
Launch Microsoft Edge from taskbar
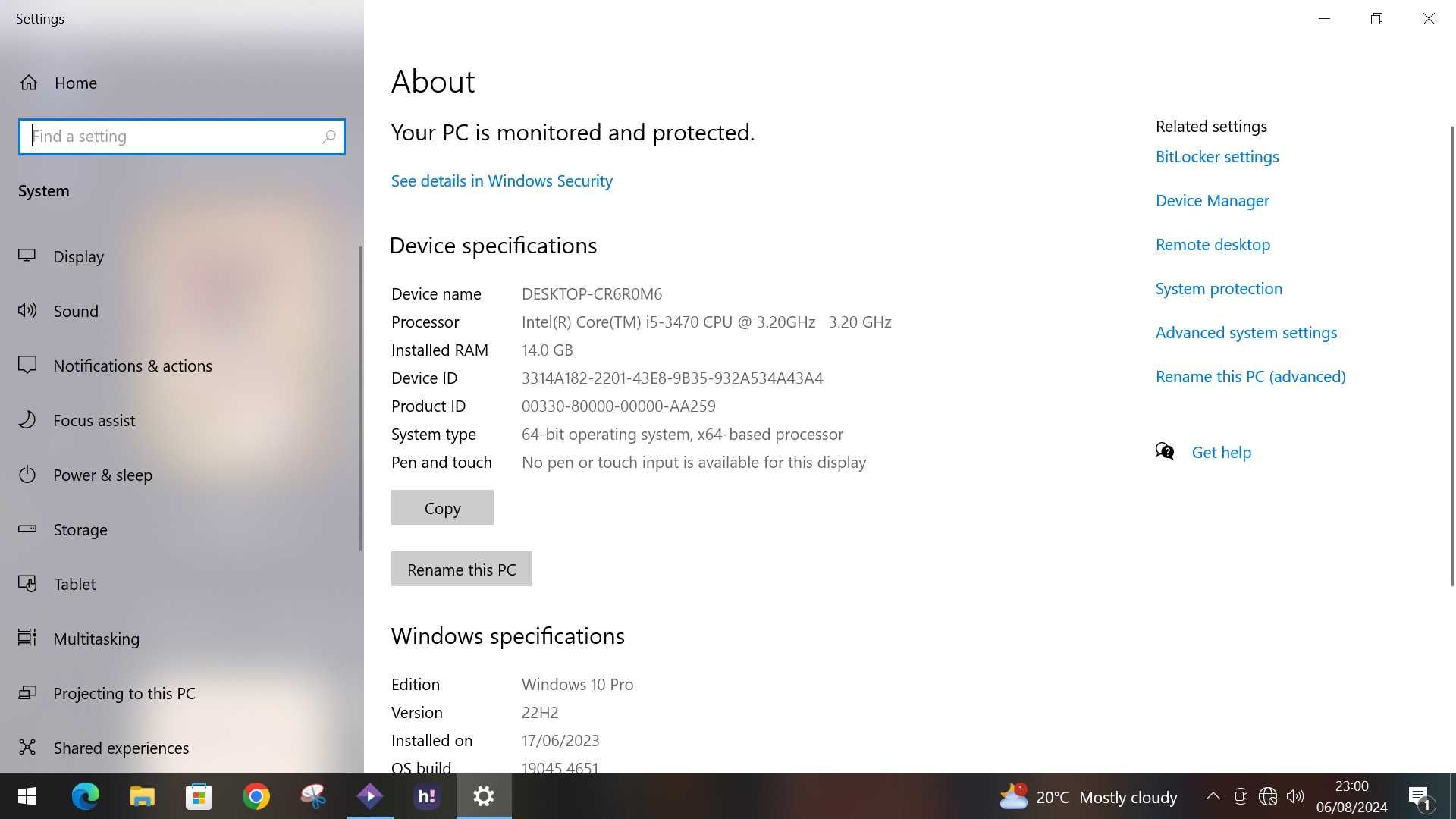[x=85, y=796]
